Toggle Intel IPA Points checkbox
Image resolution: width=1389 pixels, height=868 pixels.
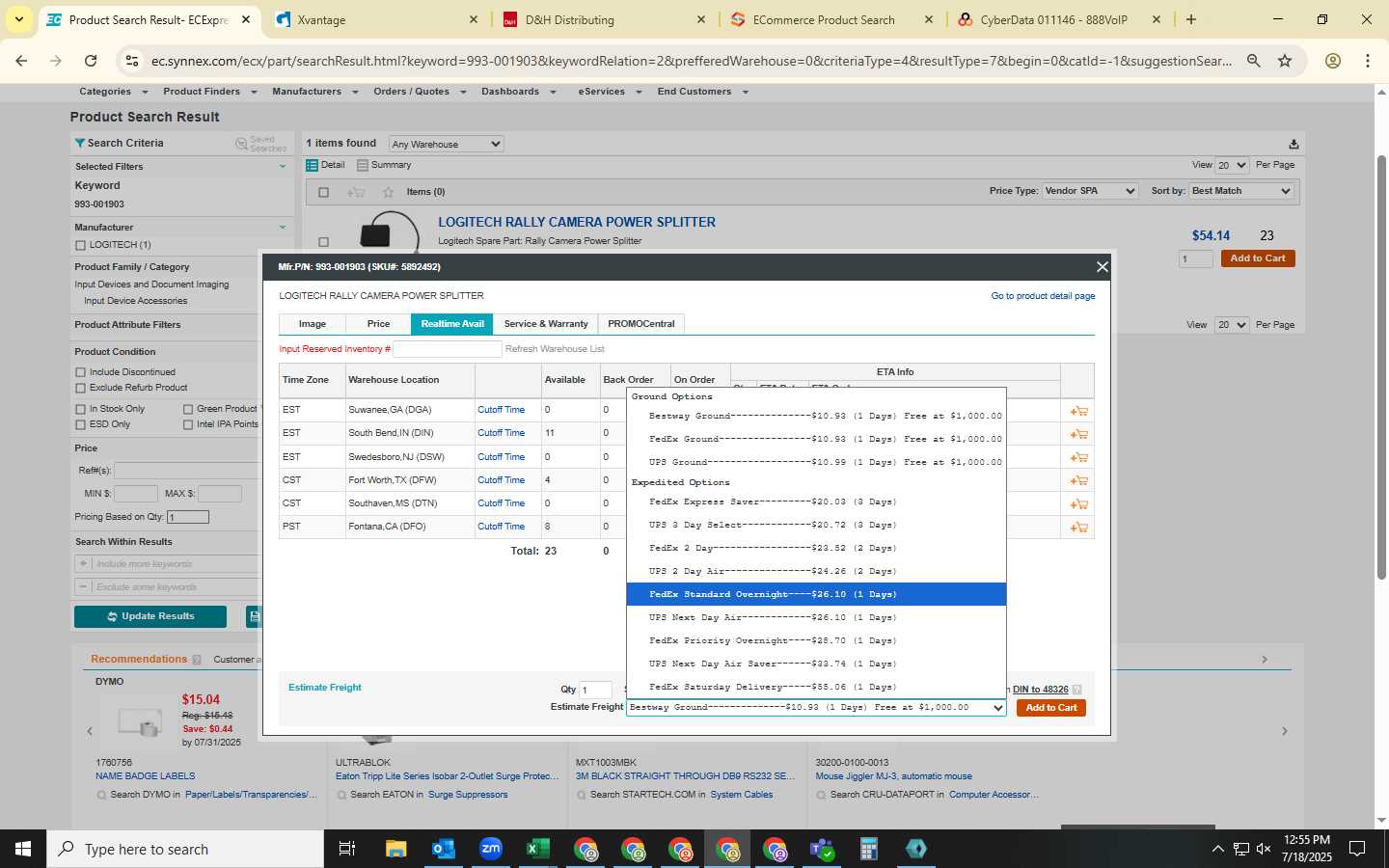click(188, 424)
